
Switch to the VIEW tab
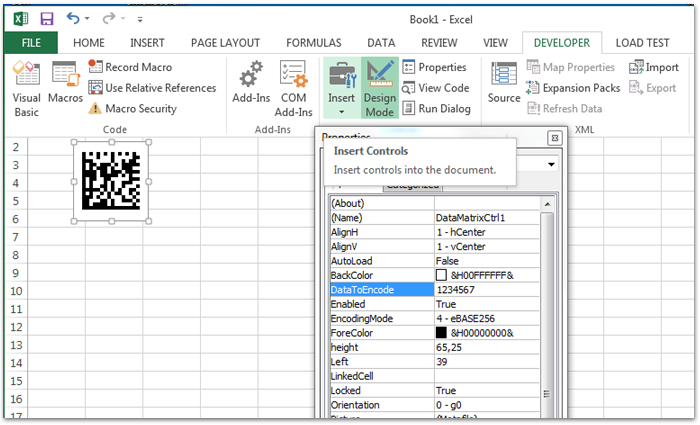[x=495, y=43]
